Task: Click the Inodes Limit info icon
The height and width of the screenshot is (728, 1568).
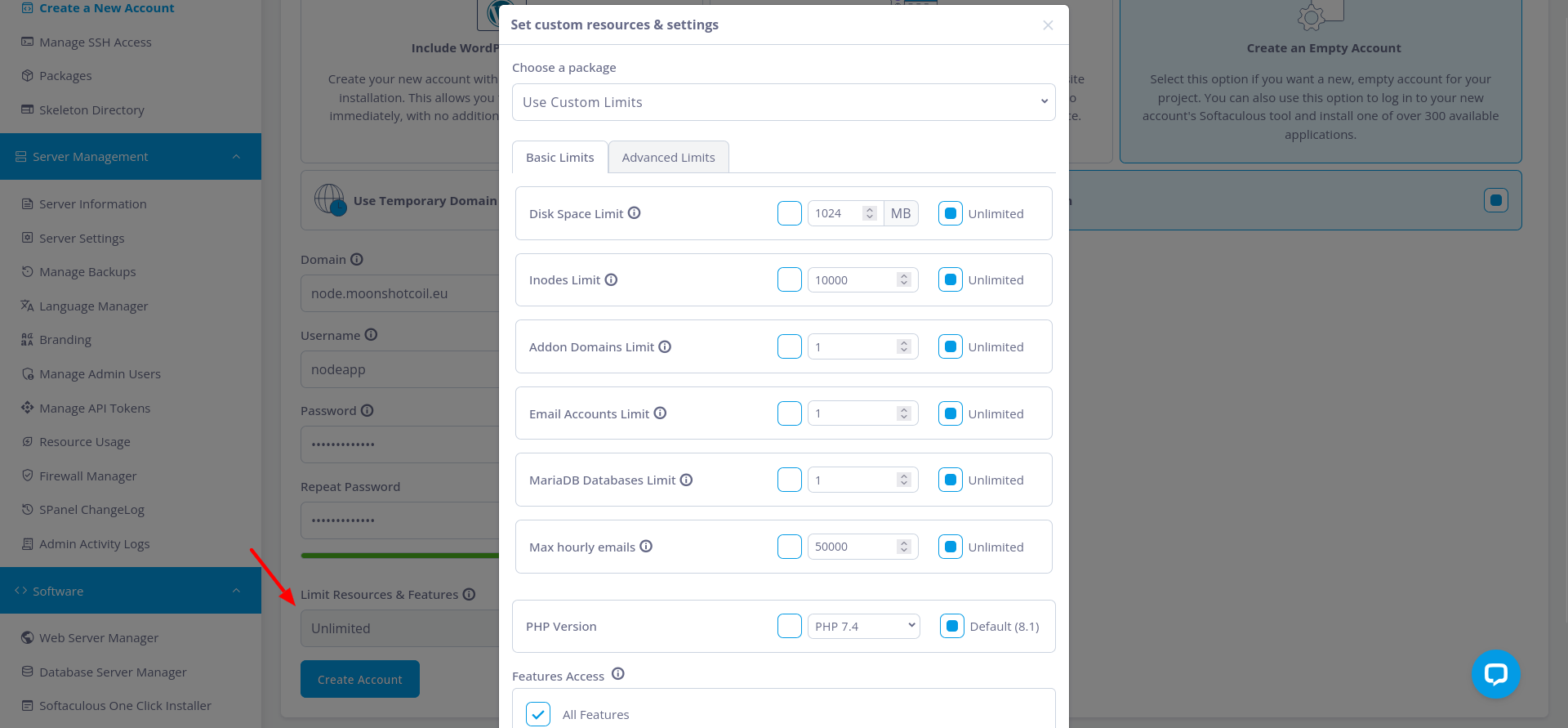Action: click(x=611, y=279)
